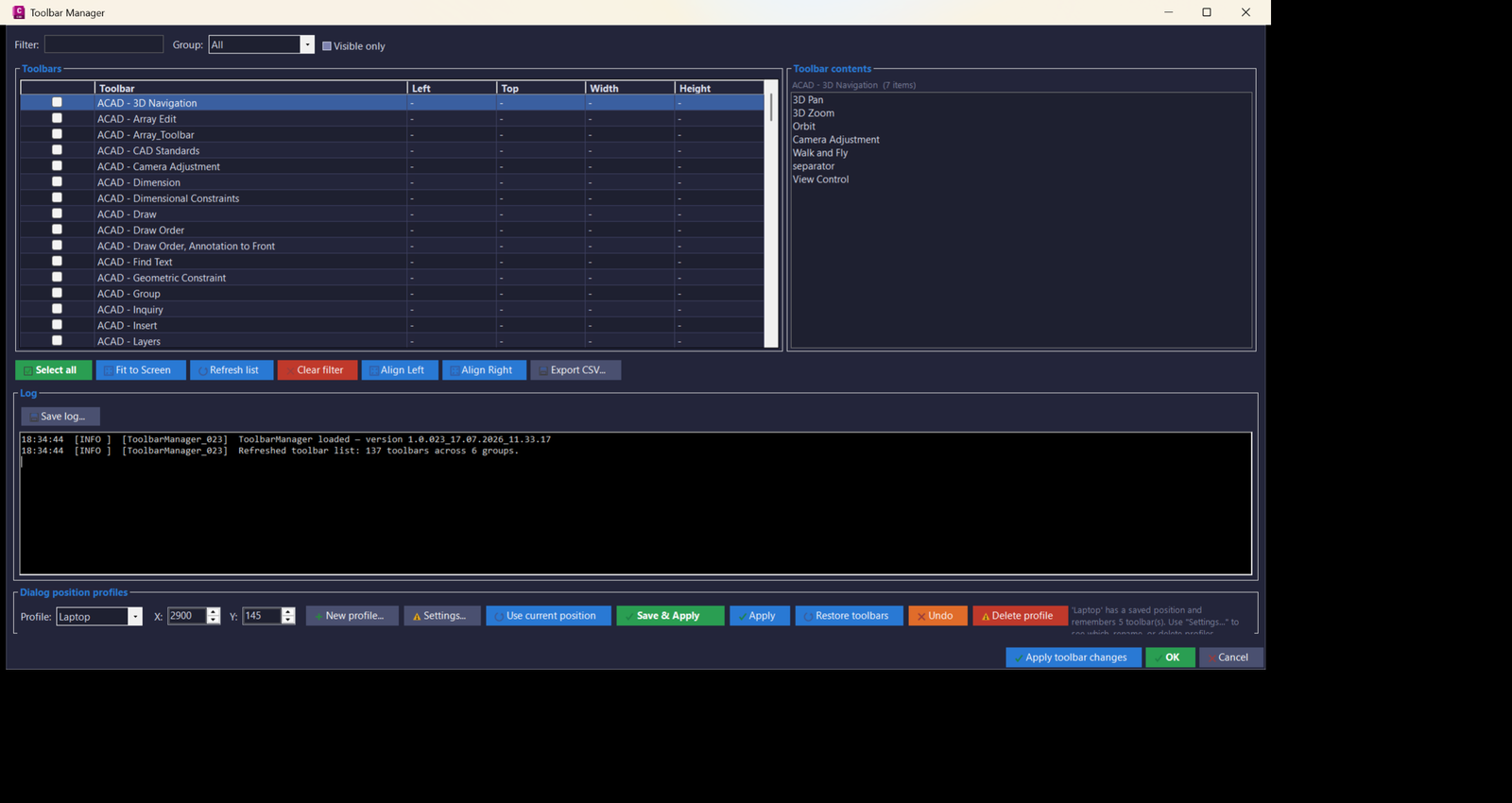Screen dimensions: 1512x803
Task: Click the Top column header
Action: [541, 88]
